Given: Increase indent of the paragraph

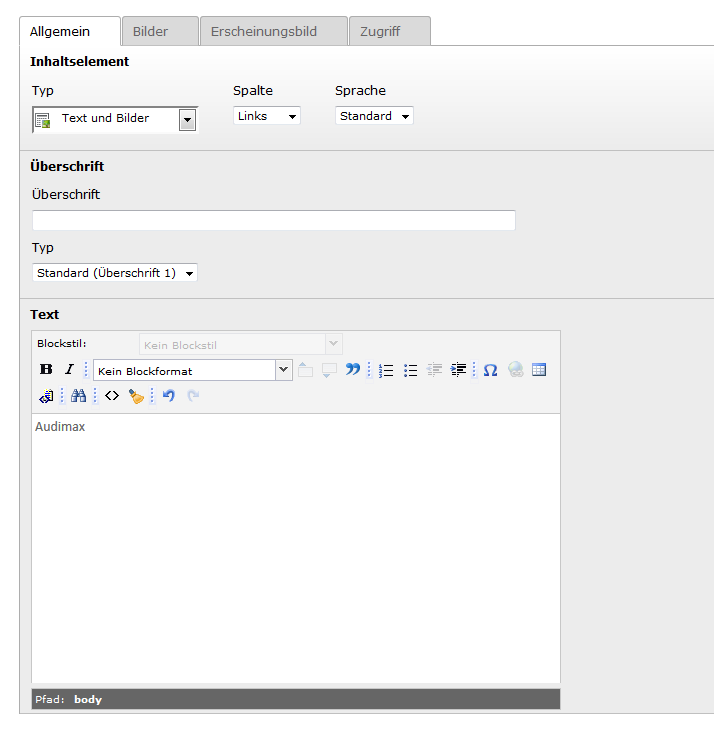Looking at the screenshot, I should point(458,370).
